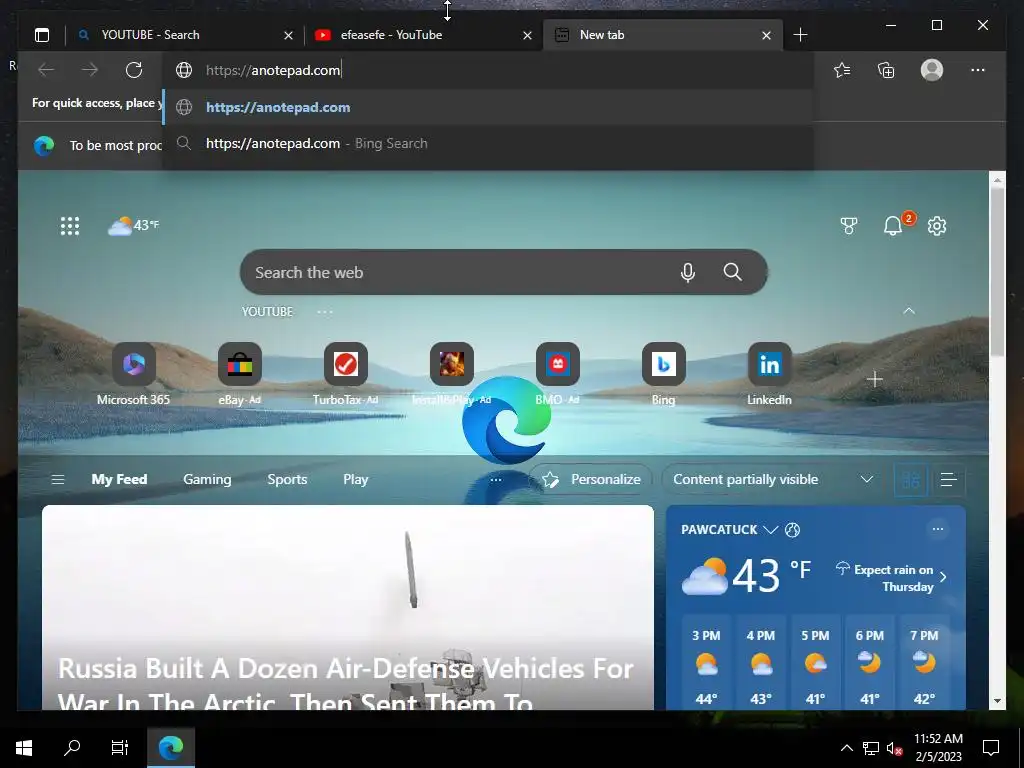Click the page vertical scrollbar thumb
1024x768 pixels.
pyautogui.click(x=997, y=271)
